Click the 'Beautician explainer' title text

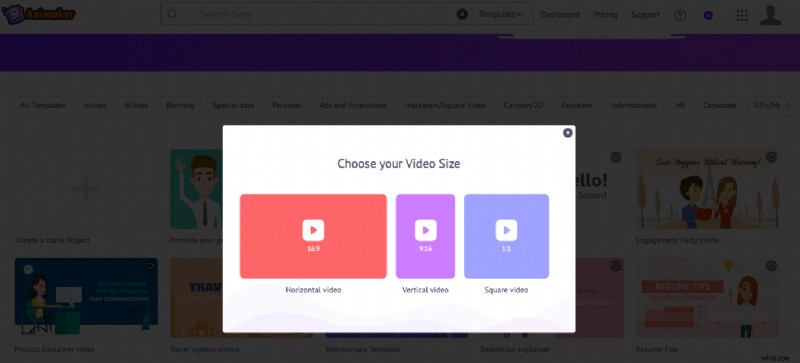(x=515, y=349)
